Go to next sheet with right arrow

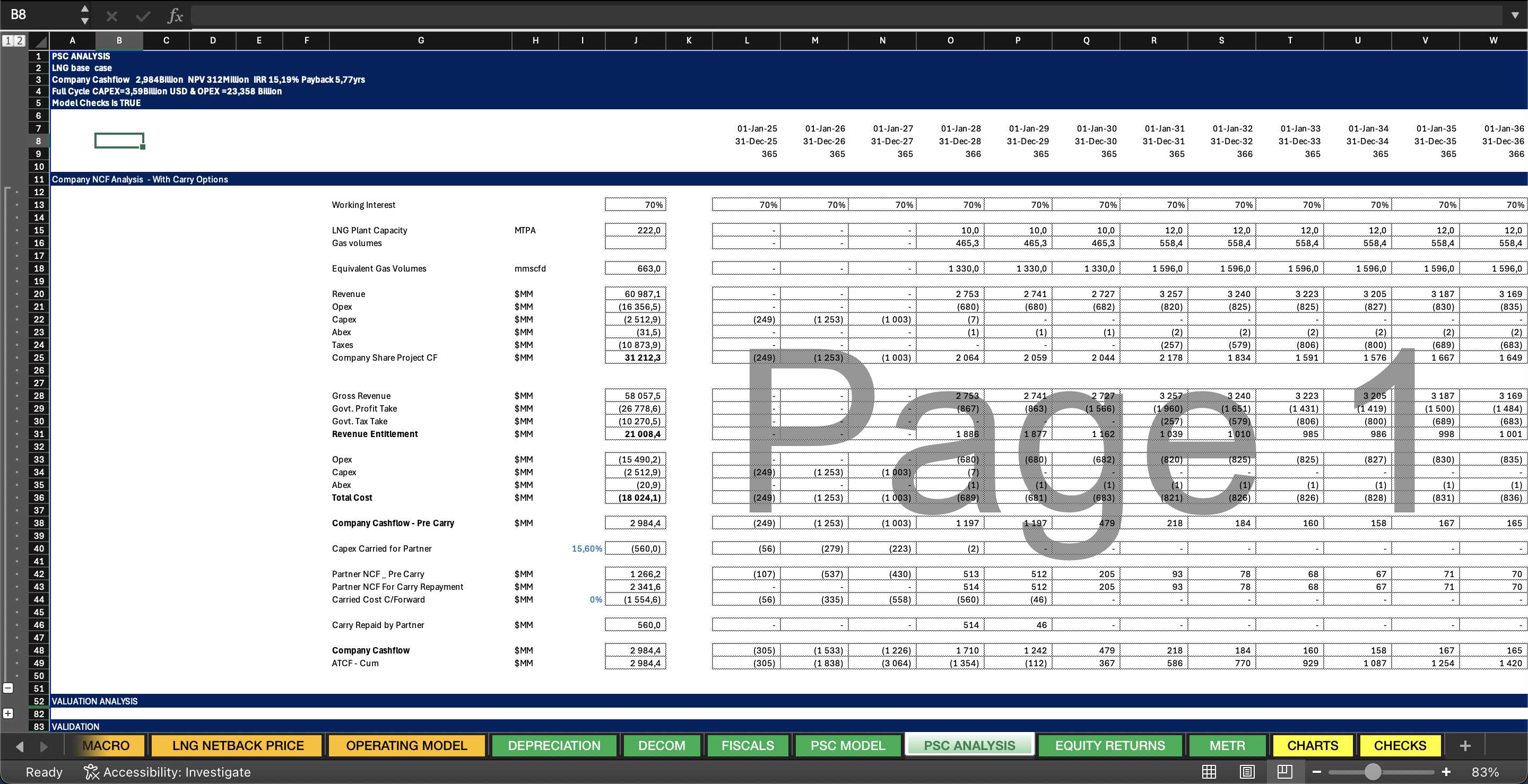coord(44,746)
